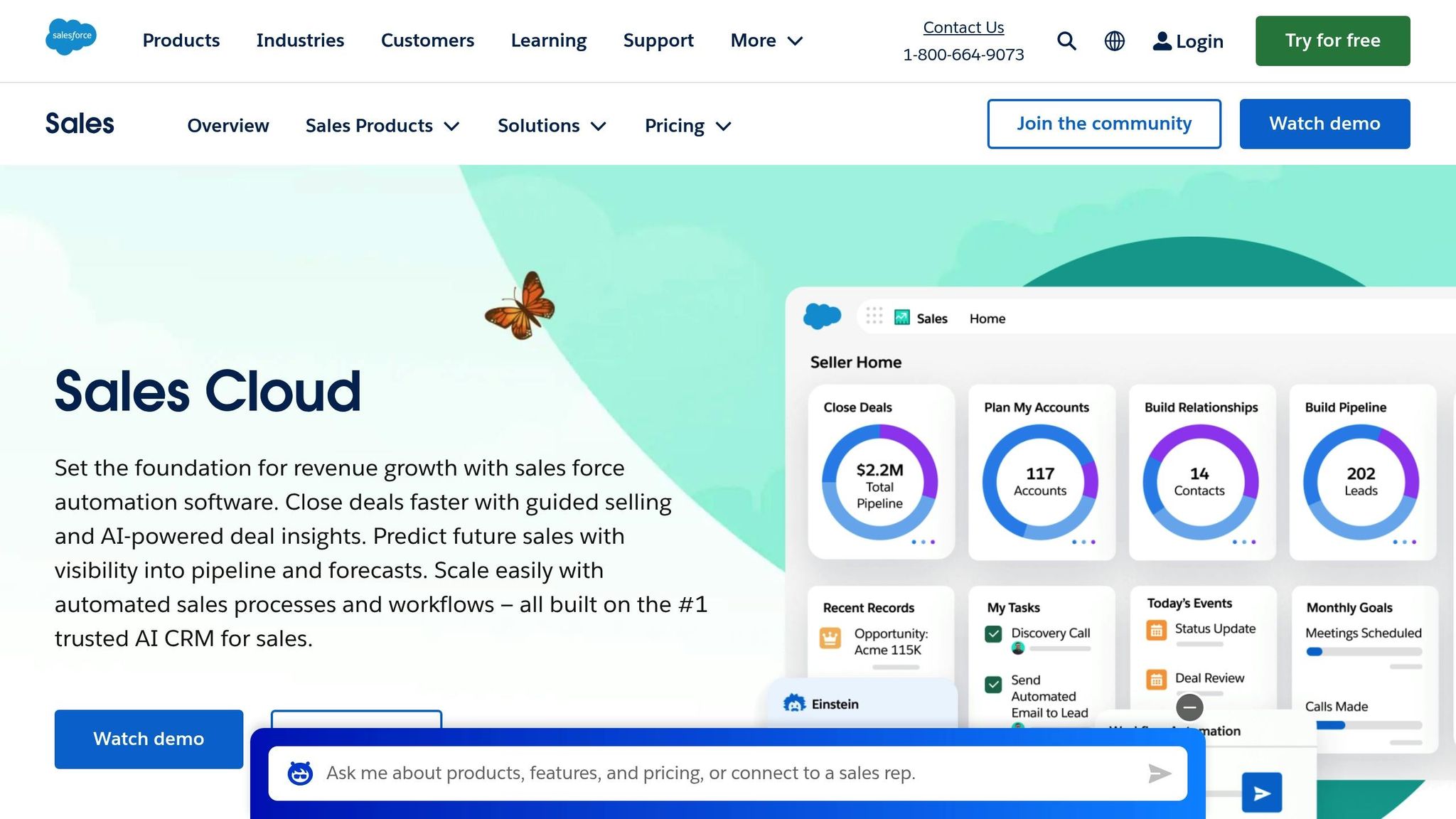The image size is (1456, 819).
Task: Click the Meetings Scheduled progress bar
Action: pyautogui.click(x=1364, y=651)
